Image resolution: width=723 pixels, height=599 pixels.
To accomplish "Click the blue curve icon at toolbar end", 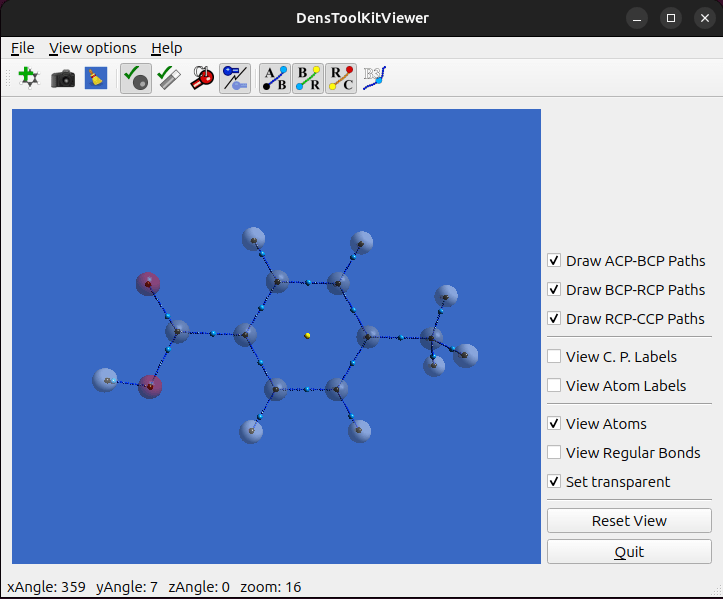I will coord(374,78).
